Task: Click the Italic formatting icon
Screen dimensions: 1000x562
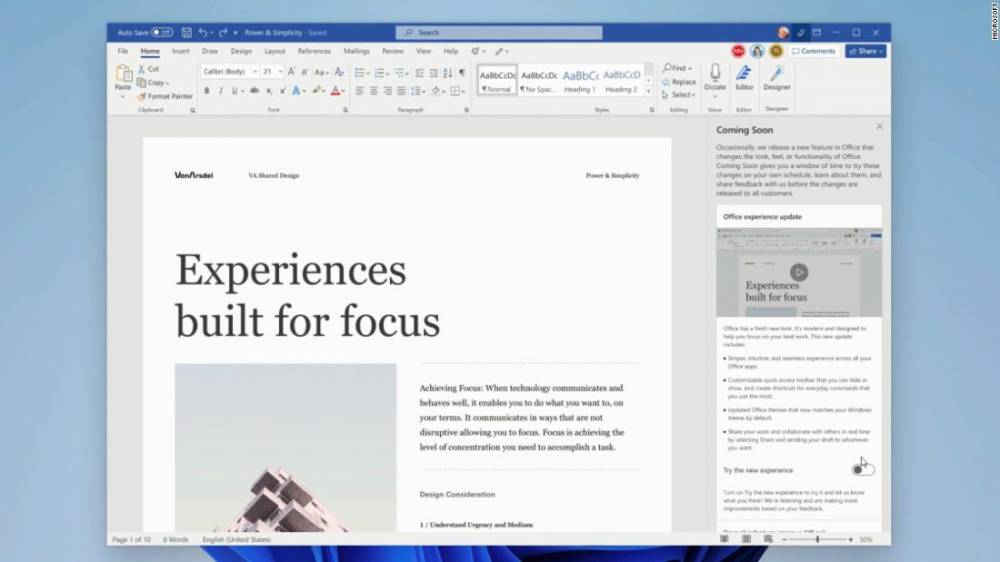Action: (220, 90)
